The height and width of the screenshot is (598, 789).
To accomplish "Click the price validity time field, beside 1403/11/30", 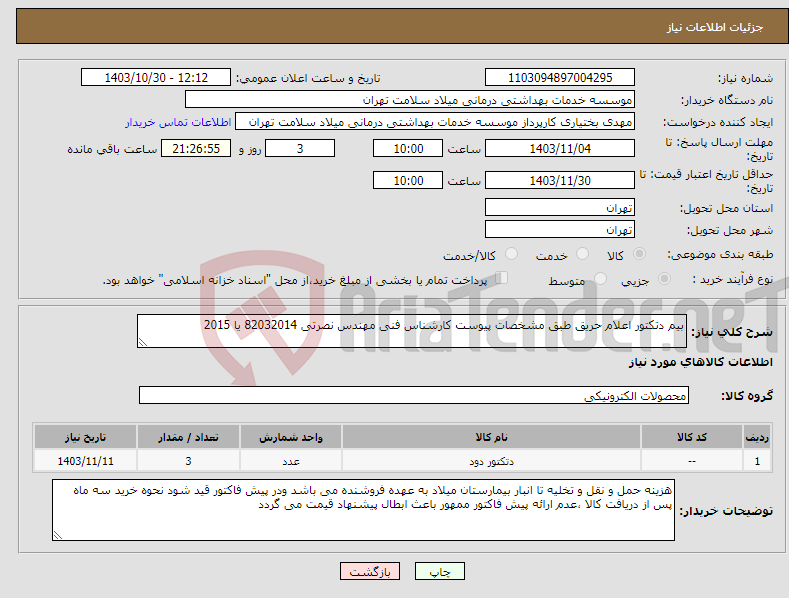I will click(408, 180).
